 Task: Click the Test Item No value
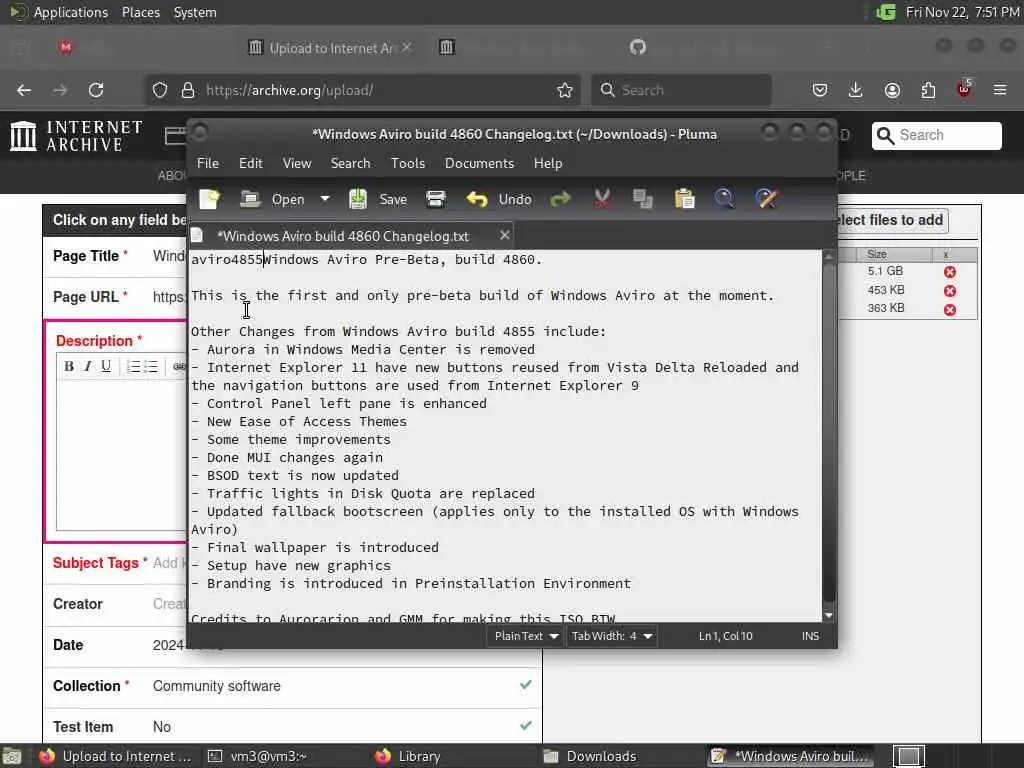(162, 727)
